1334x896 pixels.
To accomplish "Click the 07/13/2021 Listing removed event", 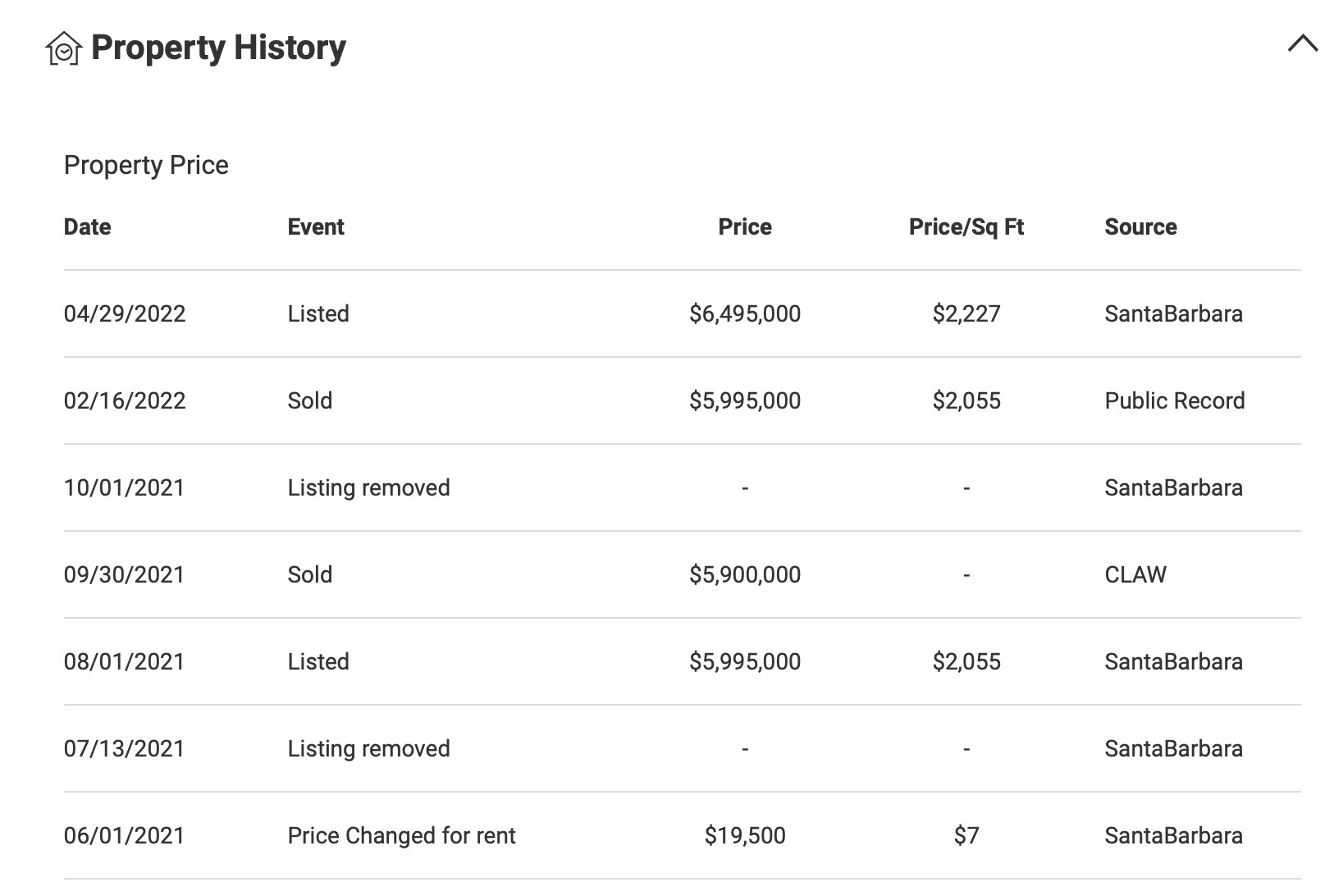I will pos(368,749).
